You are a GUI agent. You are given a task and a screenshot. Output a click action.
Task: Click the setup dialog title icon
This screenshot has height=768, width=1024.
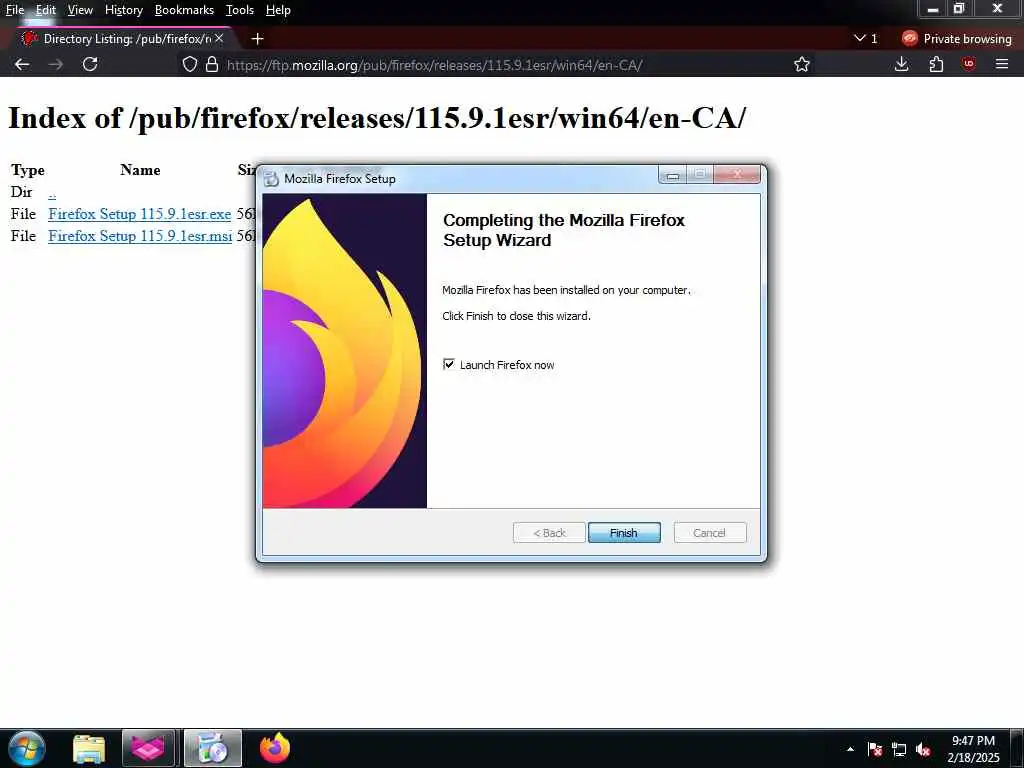point(271,178)
